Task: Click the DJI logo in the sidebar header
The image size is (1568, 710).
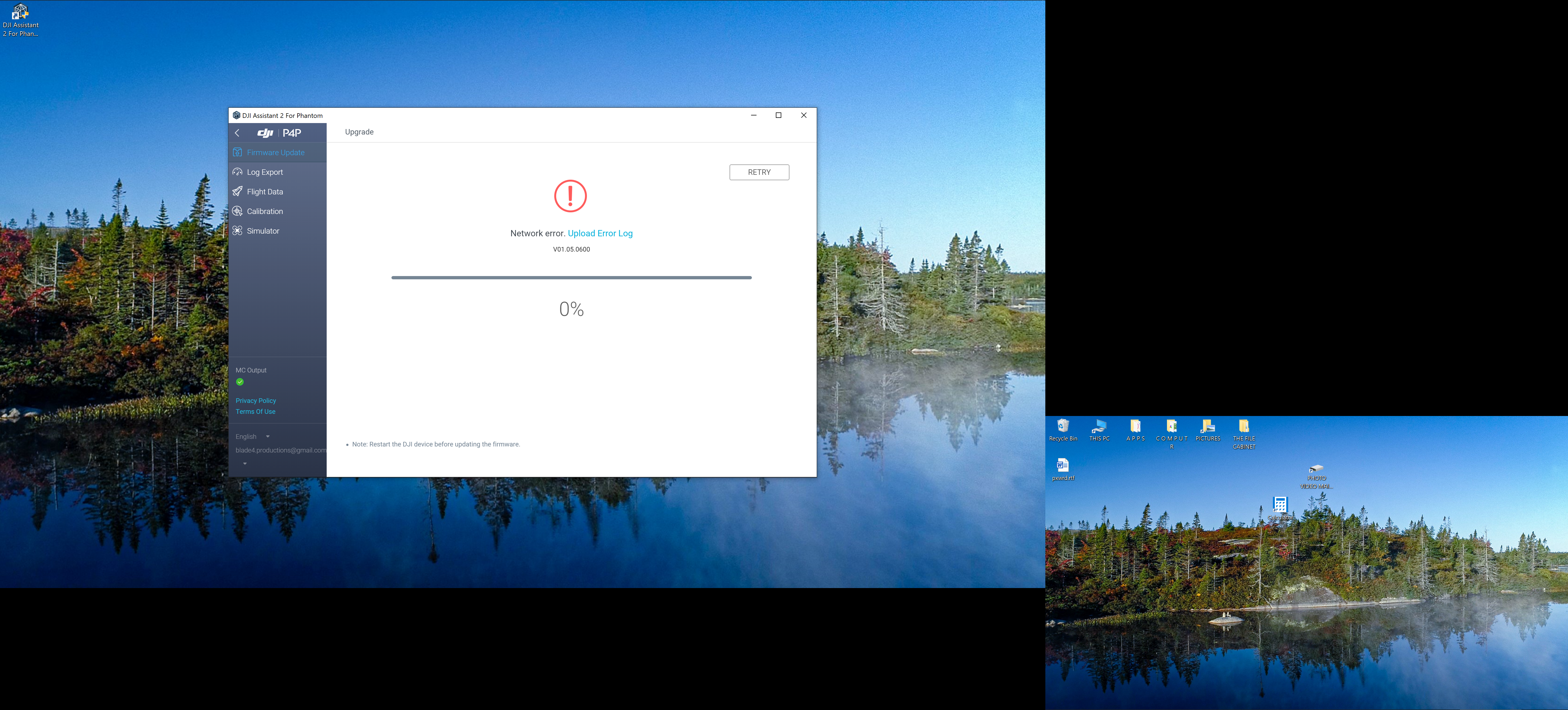Action: point(265,133)
